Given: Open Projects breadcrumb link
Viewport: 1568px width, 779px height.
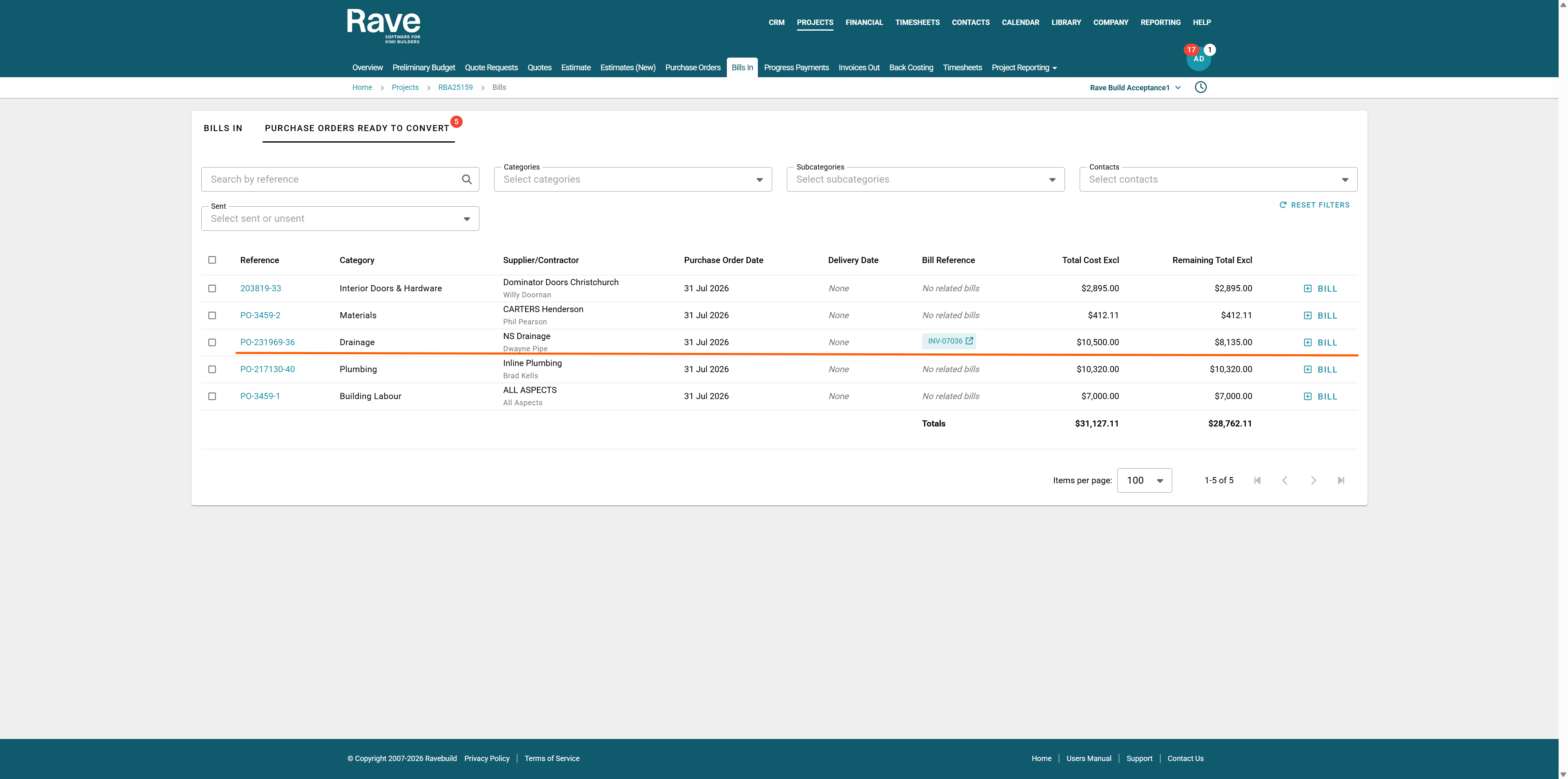Looking at the screenshot, I should tap(405, 88).
